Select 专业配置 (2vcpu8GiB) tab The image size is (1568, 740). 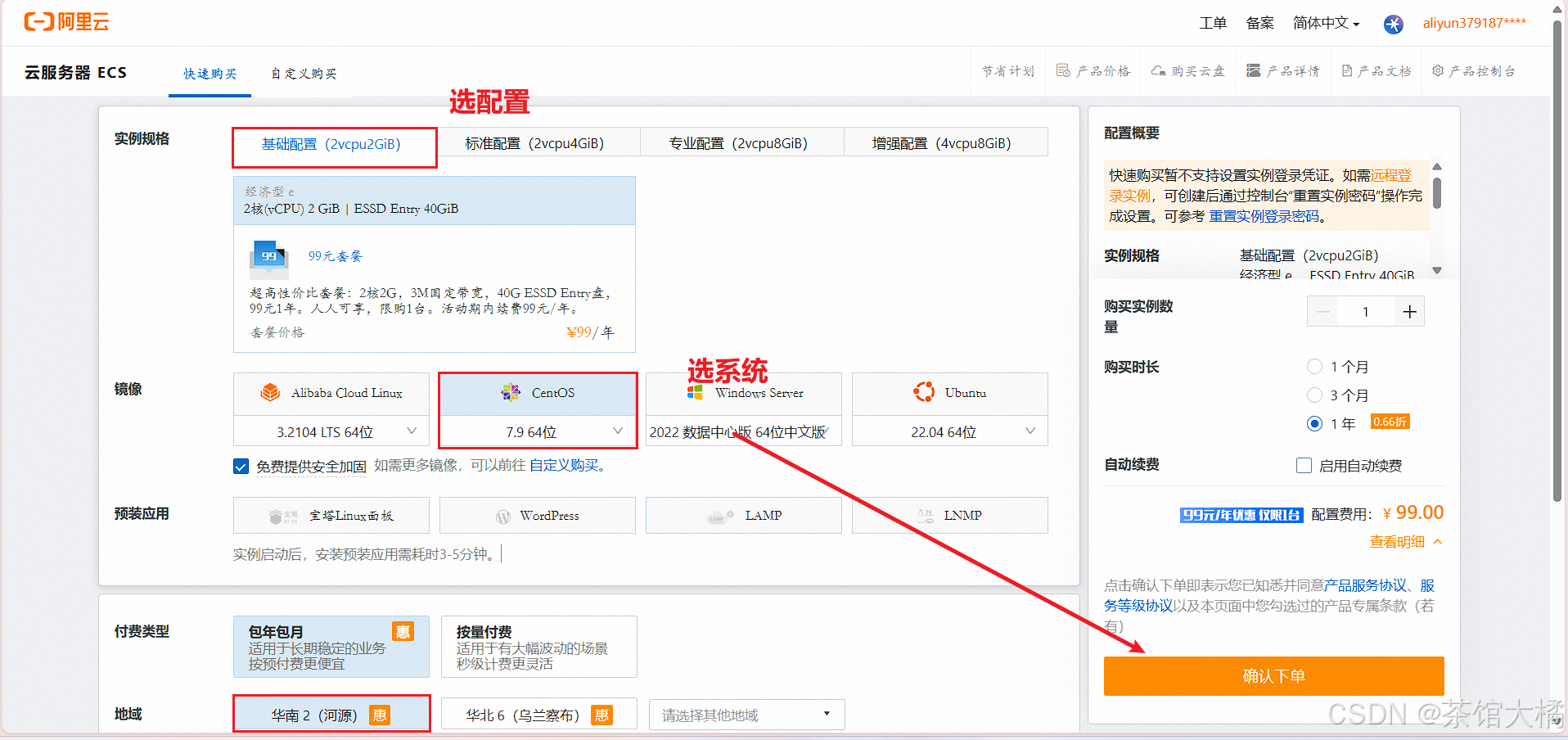click(x=741, y=143)
